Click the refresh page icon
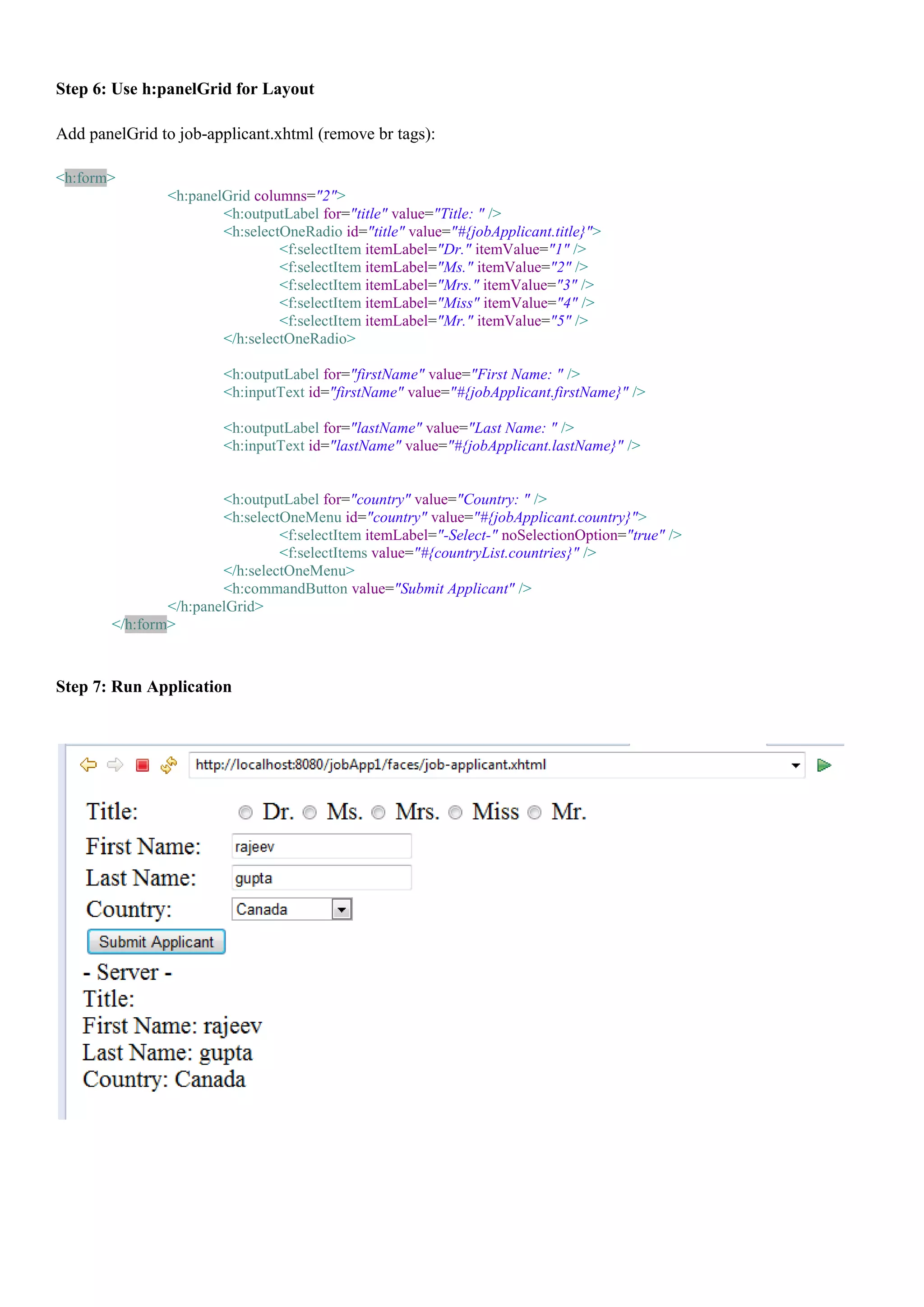The image size is (924, 1307). click(169, 765)
